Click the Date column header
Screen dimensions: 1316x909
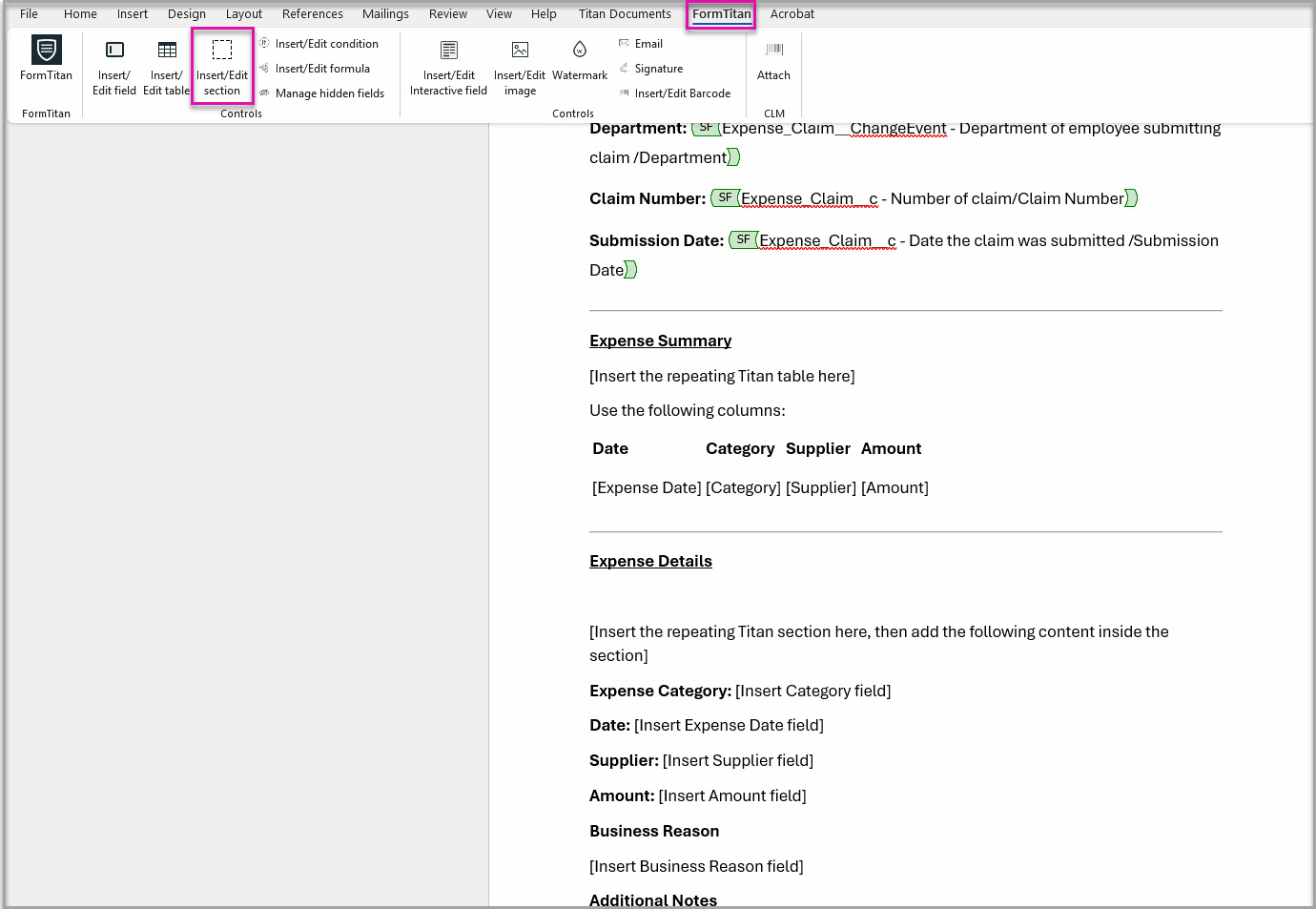[610, 448]
